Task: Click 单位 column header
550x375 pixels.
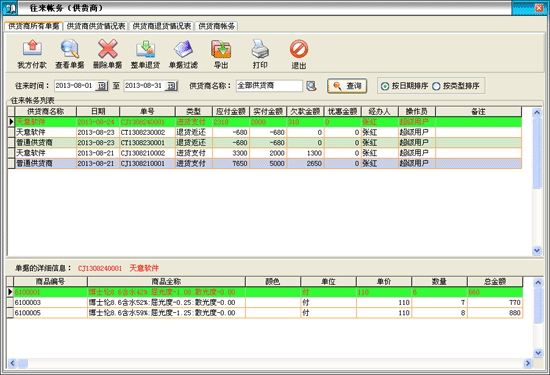Action: (328, 282)
